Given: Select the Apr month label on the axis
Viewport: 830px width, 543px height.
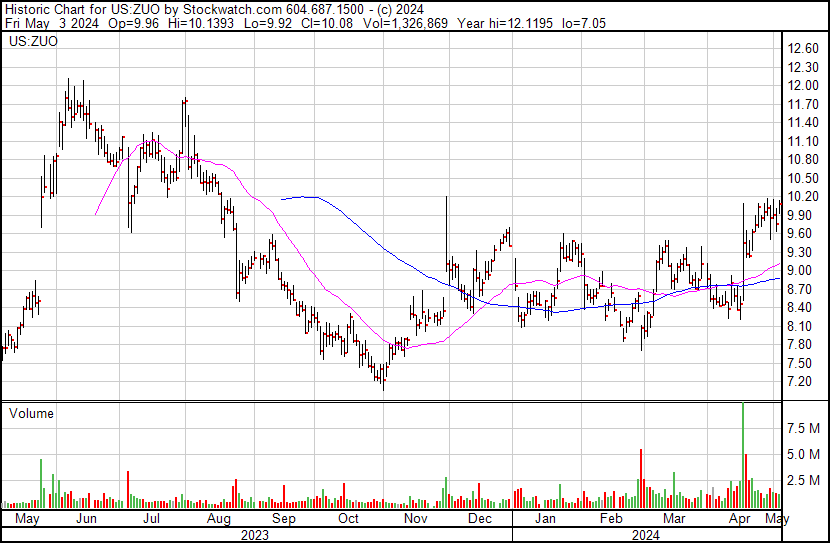Looking at the screenshot, I should coord(739,519).
